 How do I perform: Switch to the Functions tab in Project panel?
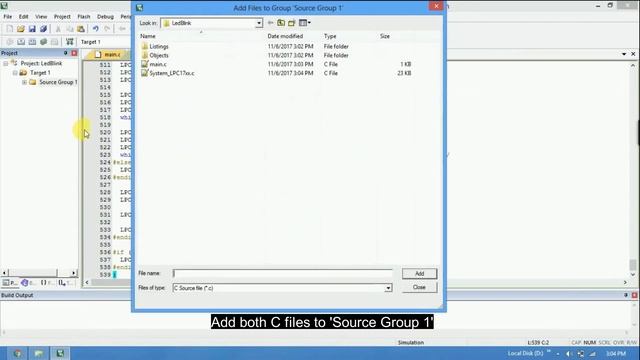tap(46, 282)
